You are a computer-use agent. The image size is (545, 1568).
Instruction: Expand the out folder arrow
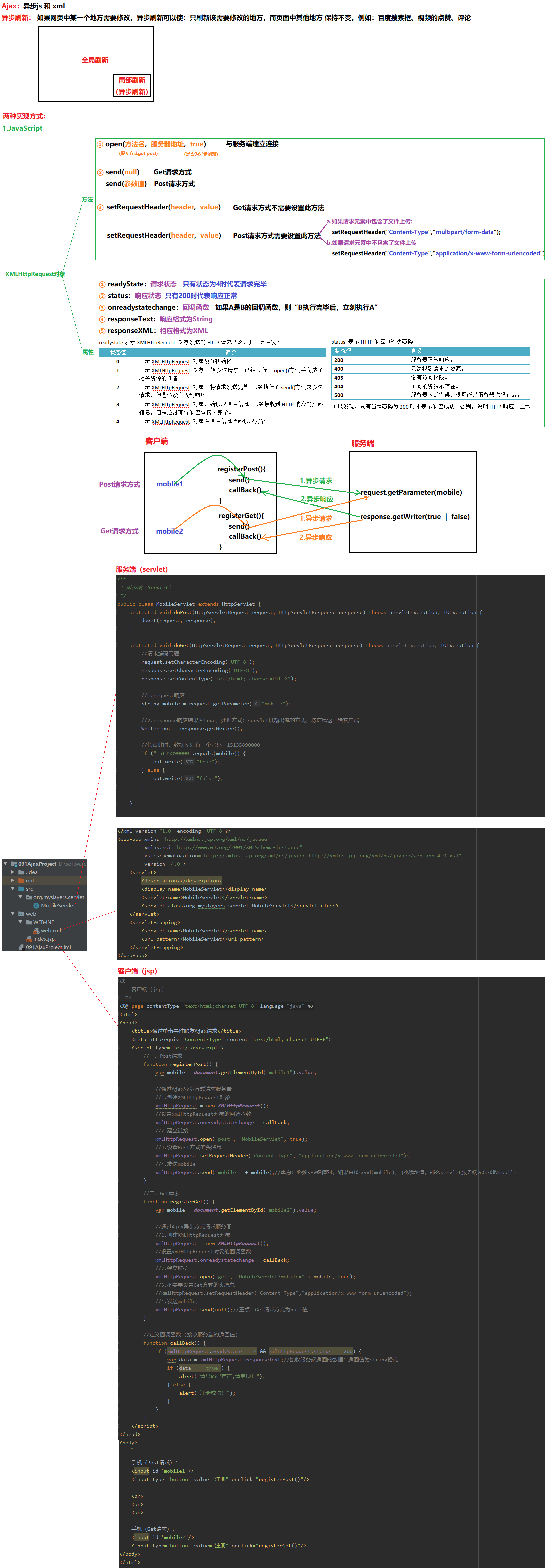tap(12, 881)
